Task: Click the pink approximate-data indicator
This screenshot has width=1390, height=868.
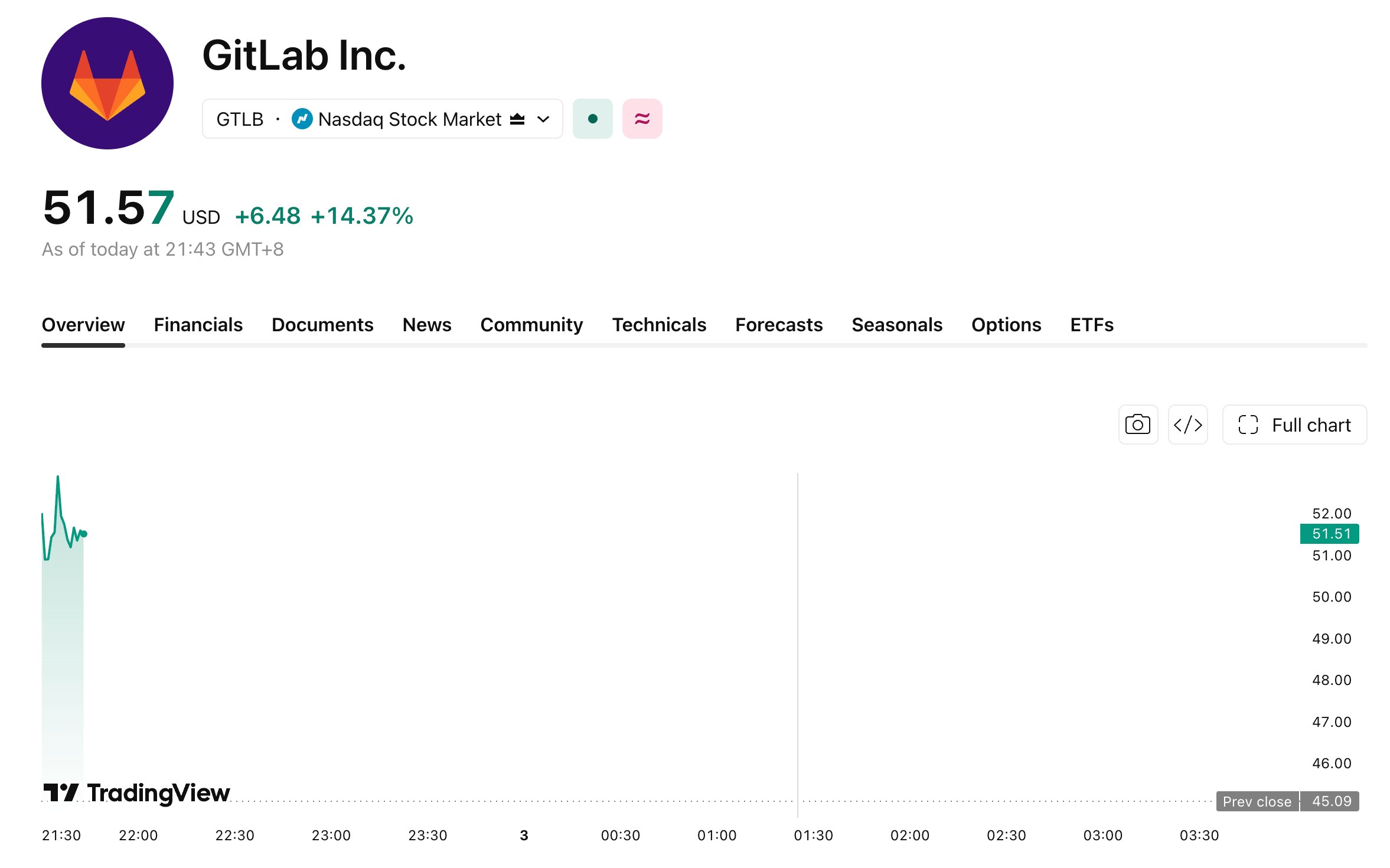Action: coord(642,119)
